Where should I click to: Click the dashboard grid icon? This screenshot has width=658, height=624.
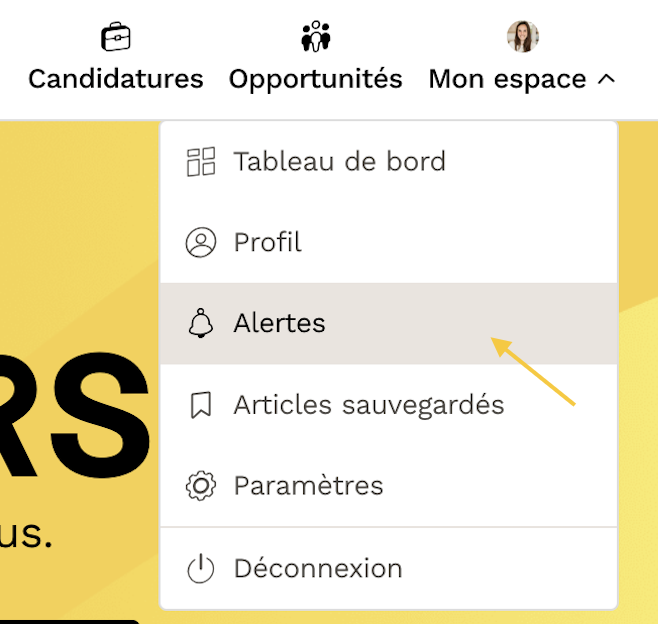[x=201, y=162]
